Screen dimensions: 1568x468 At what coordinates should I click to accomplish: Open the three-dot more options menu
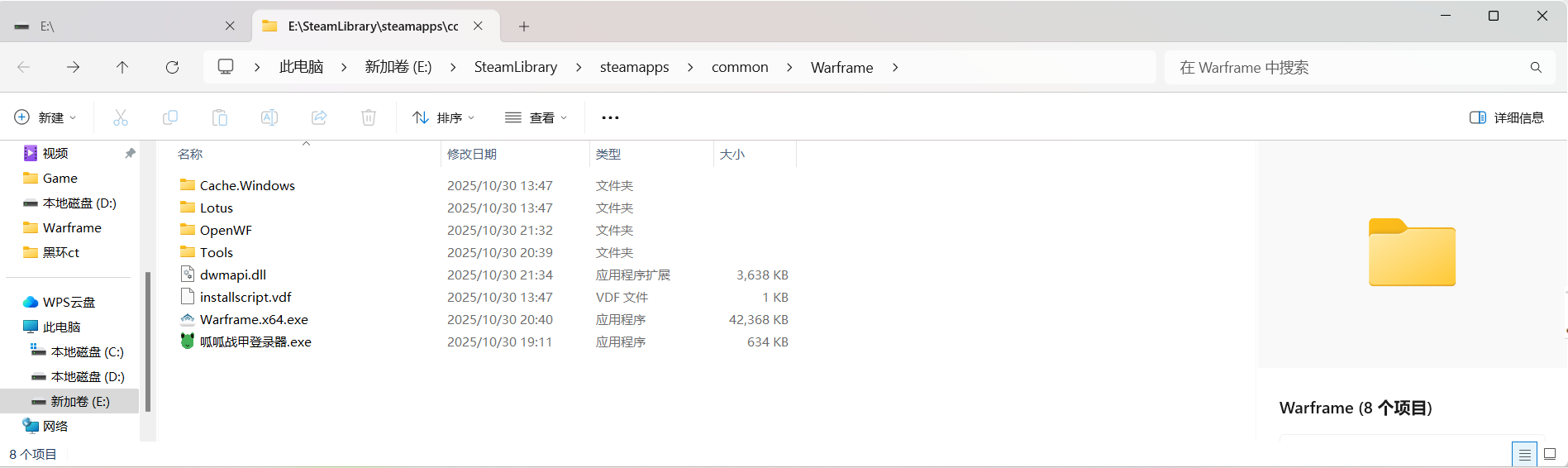610,117
